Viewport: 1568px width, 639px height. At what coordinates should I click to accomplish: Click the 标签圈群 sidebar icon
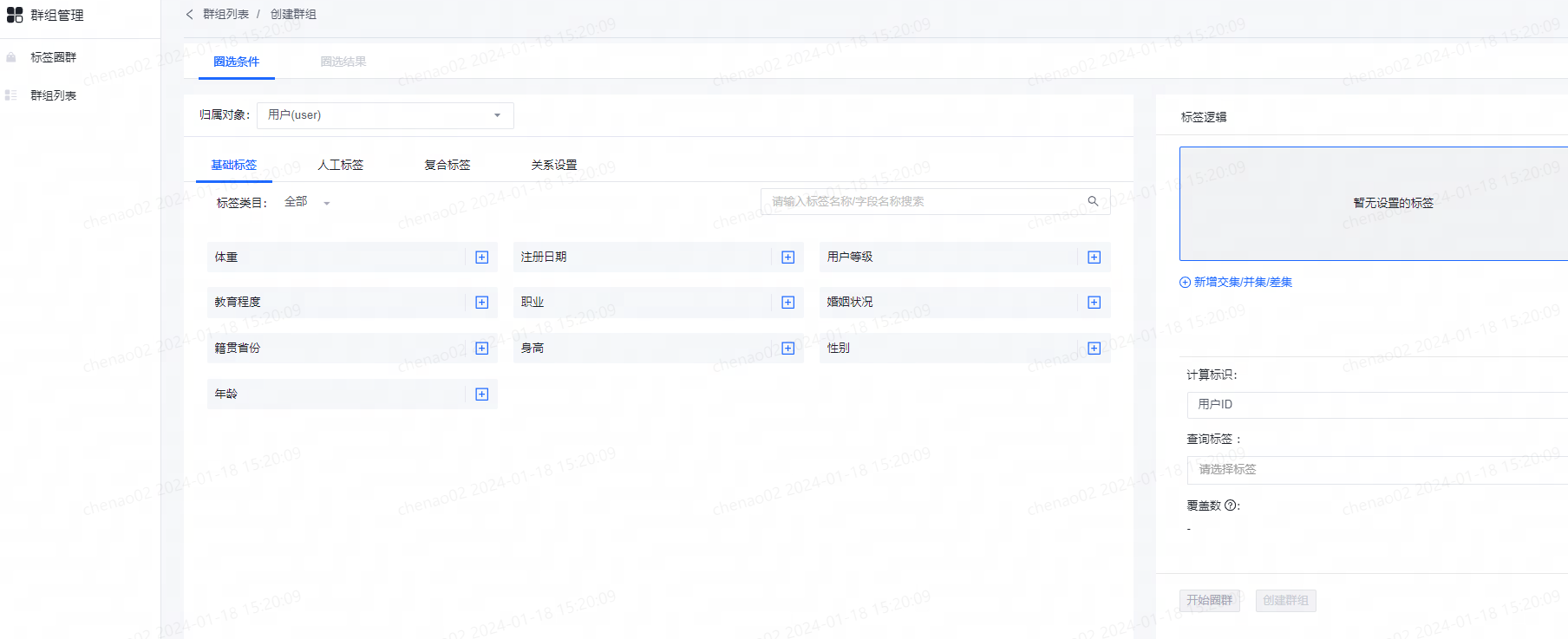11,57
